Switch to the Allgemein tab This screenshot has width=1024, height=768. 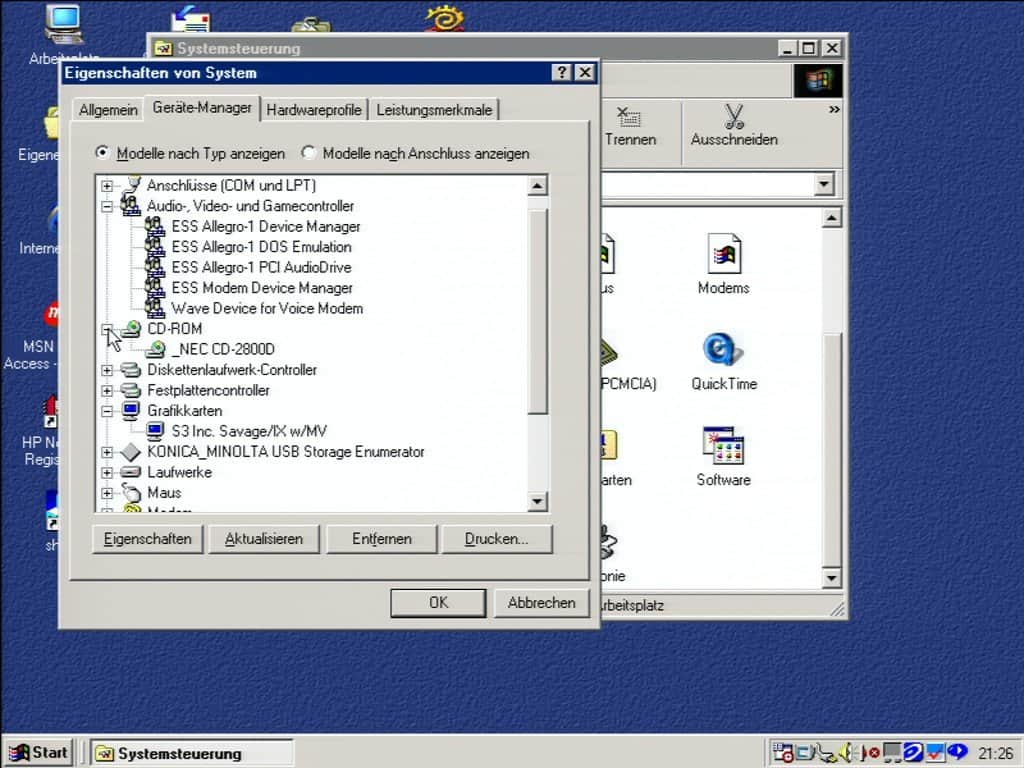[108, 110]
